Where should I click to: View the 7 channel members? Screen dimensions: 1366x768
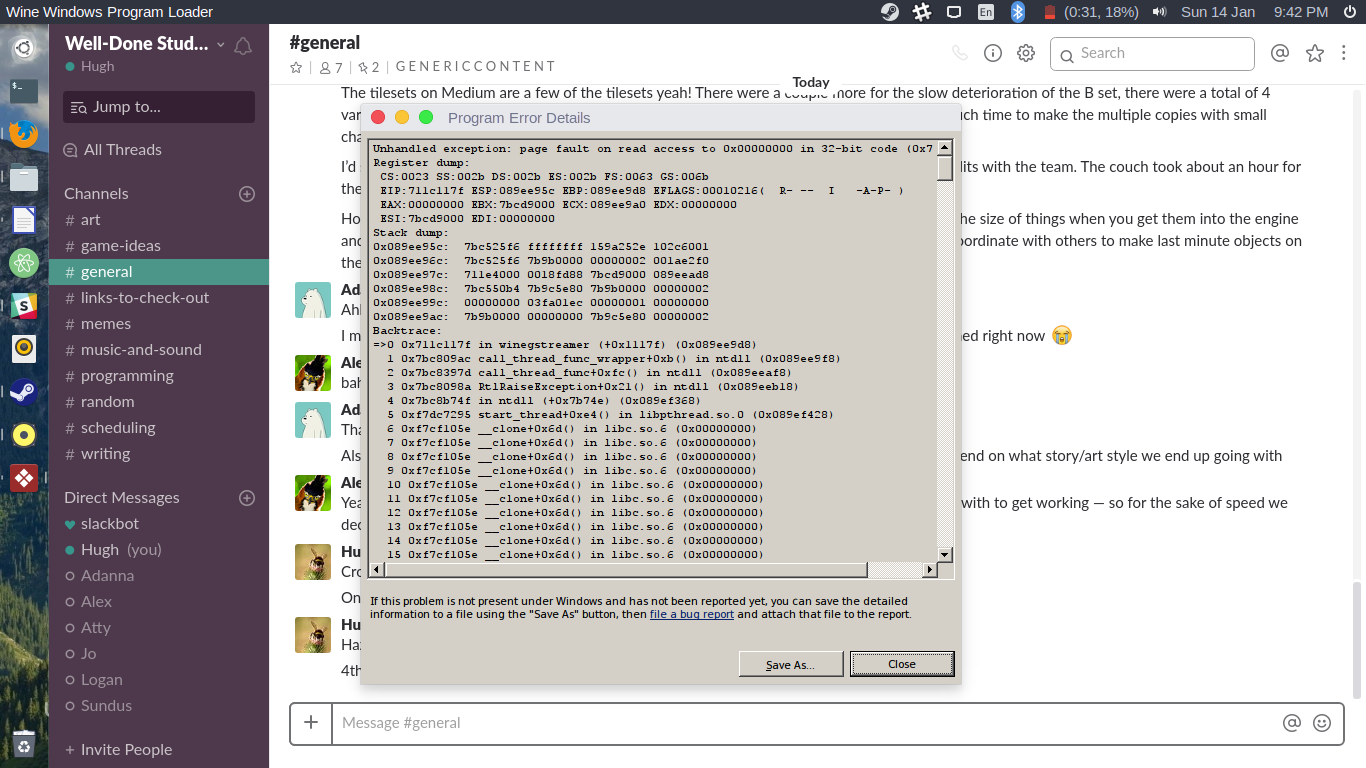point(331,67)
